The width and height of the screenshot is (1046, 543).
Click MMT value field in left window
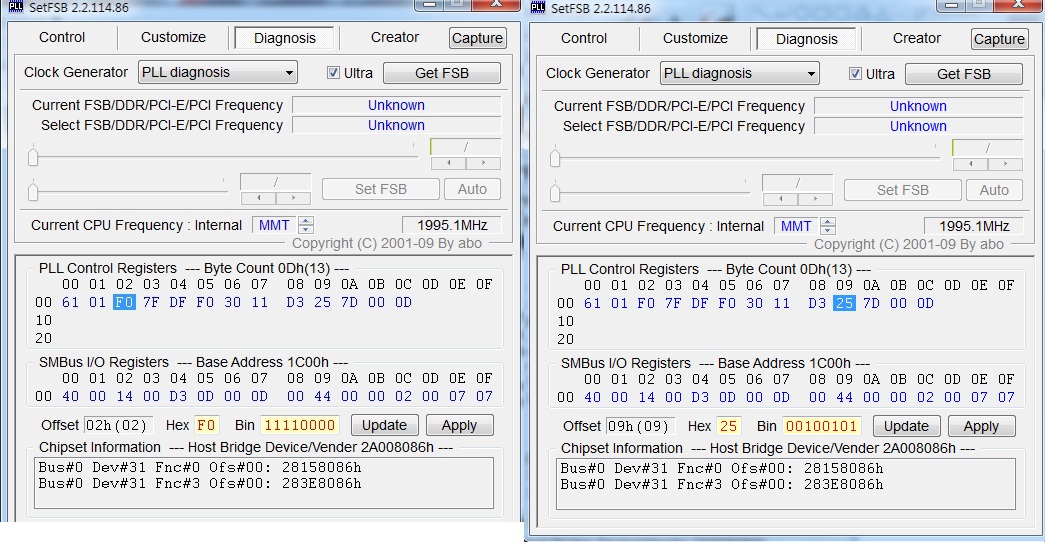coord(274,225)
